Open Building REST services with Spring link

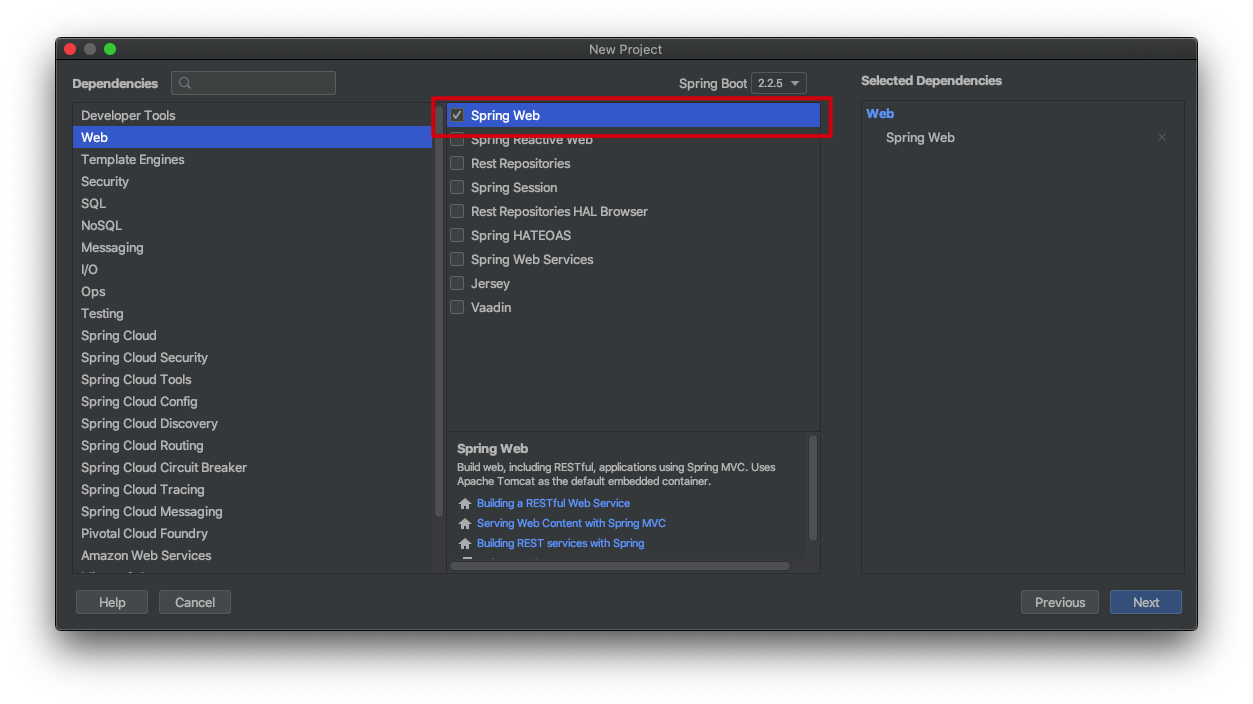click(x=560, y=543)
